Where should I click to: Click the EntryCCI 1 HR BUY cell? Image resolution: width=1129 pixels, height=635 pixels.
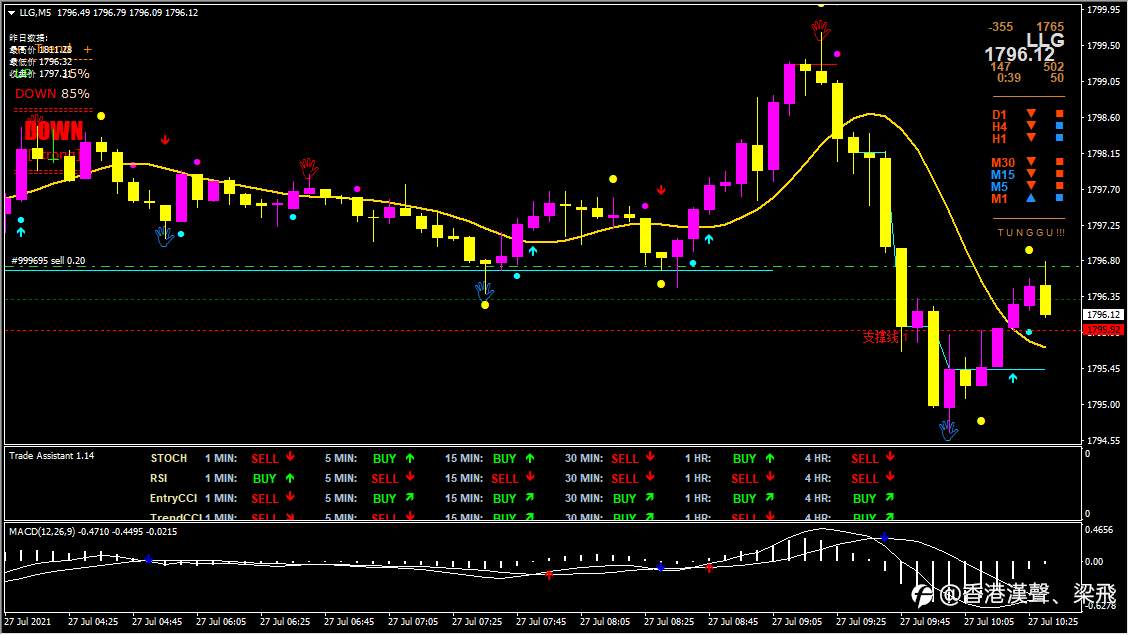coord(745,498)
